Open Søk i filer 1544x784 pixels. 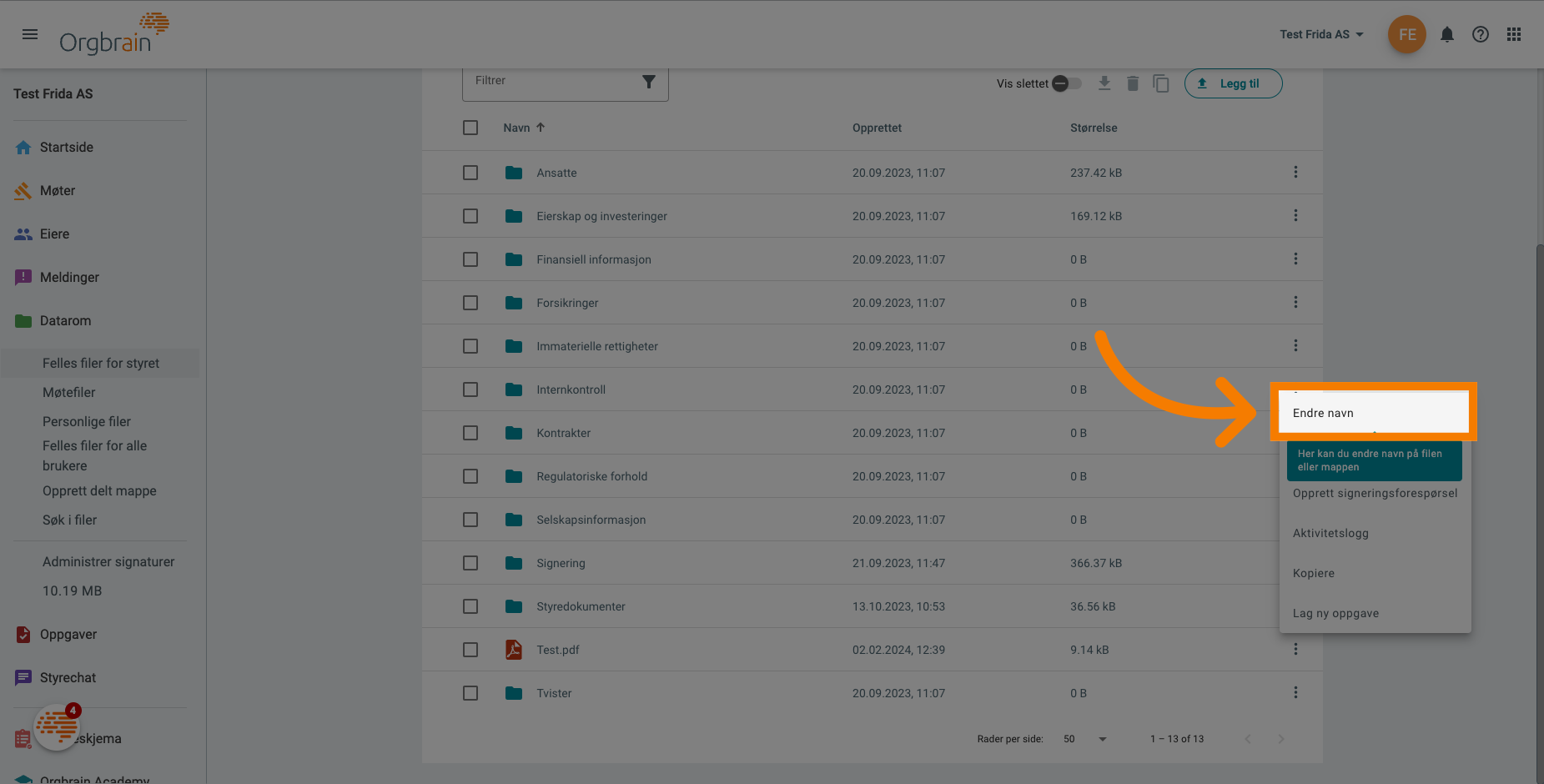coord(69,520)
